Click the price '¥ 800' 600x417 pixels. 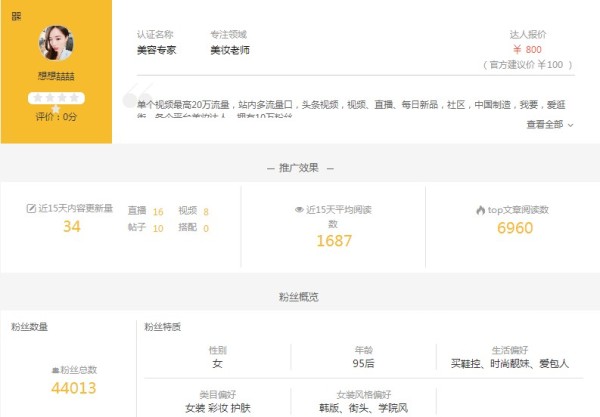pyautogui.click(x=527, y=49)
